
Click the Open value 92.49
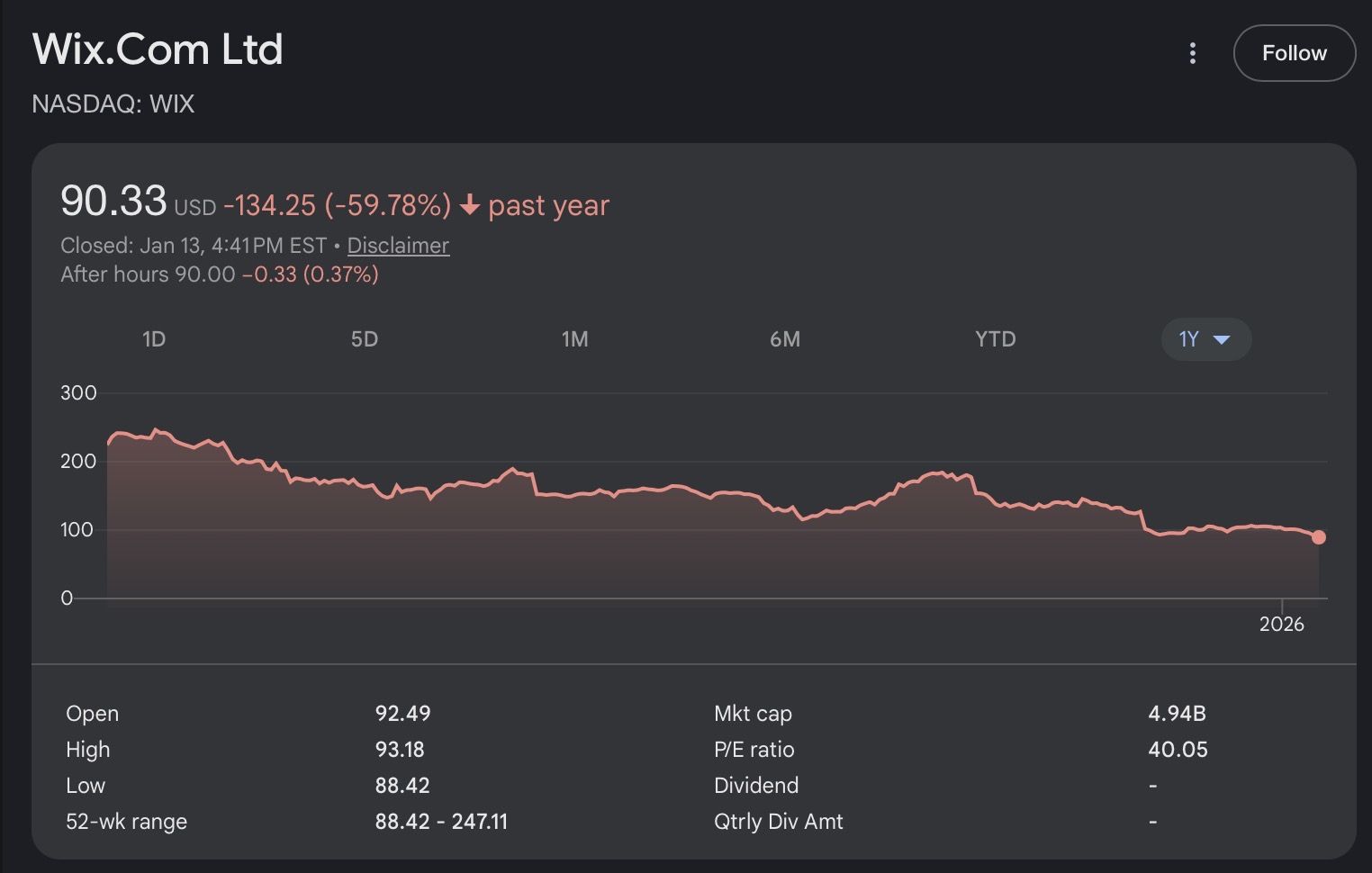[402, 714]
